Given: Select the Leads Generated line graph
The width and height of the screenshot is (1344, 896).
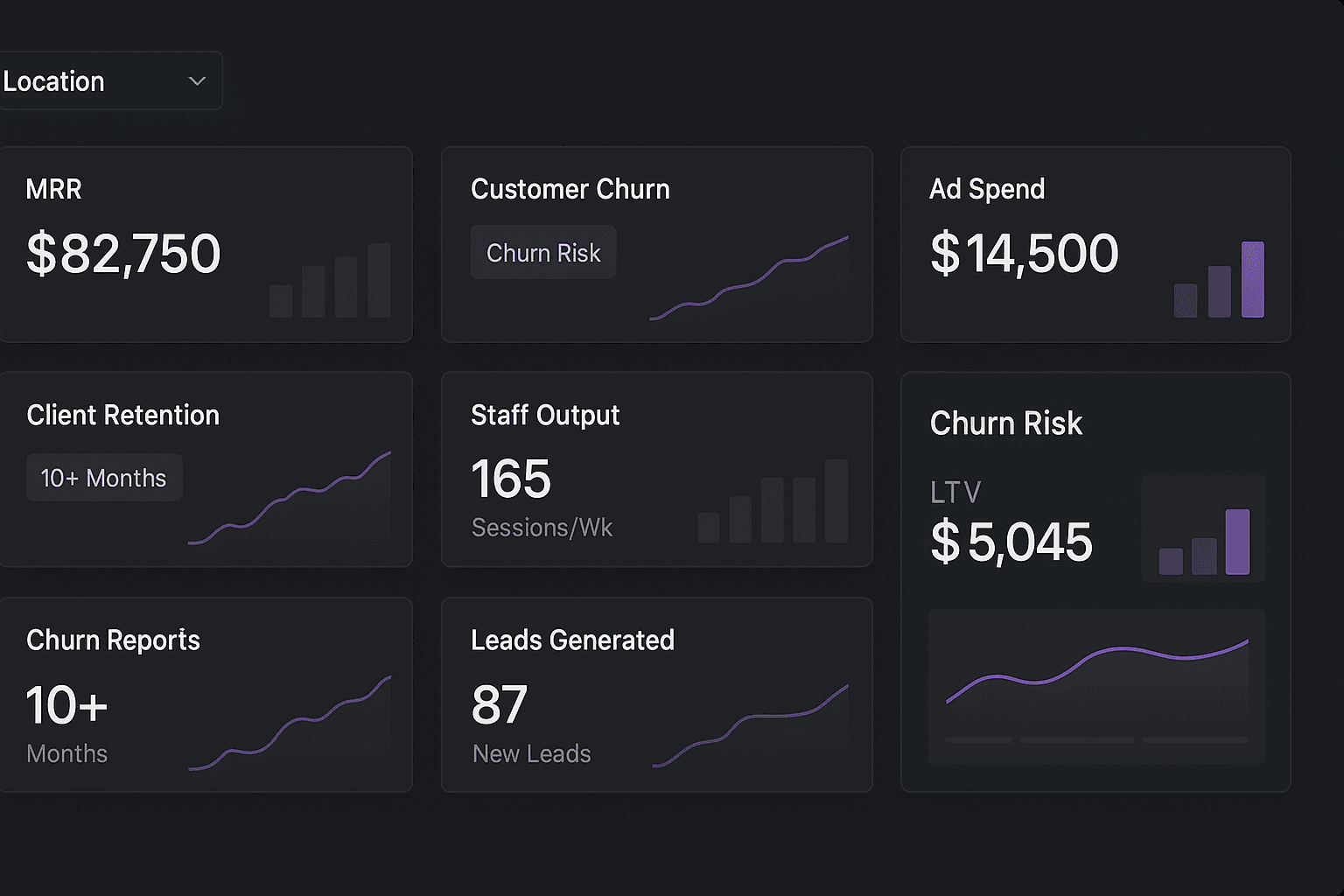Looking at the screenshot, I should [752, 722].
